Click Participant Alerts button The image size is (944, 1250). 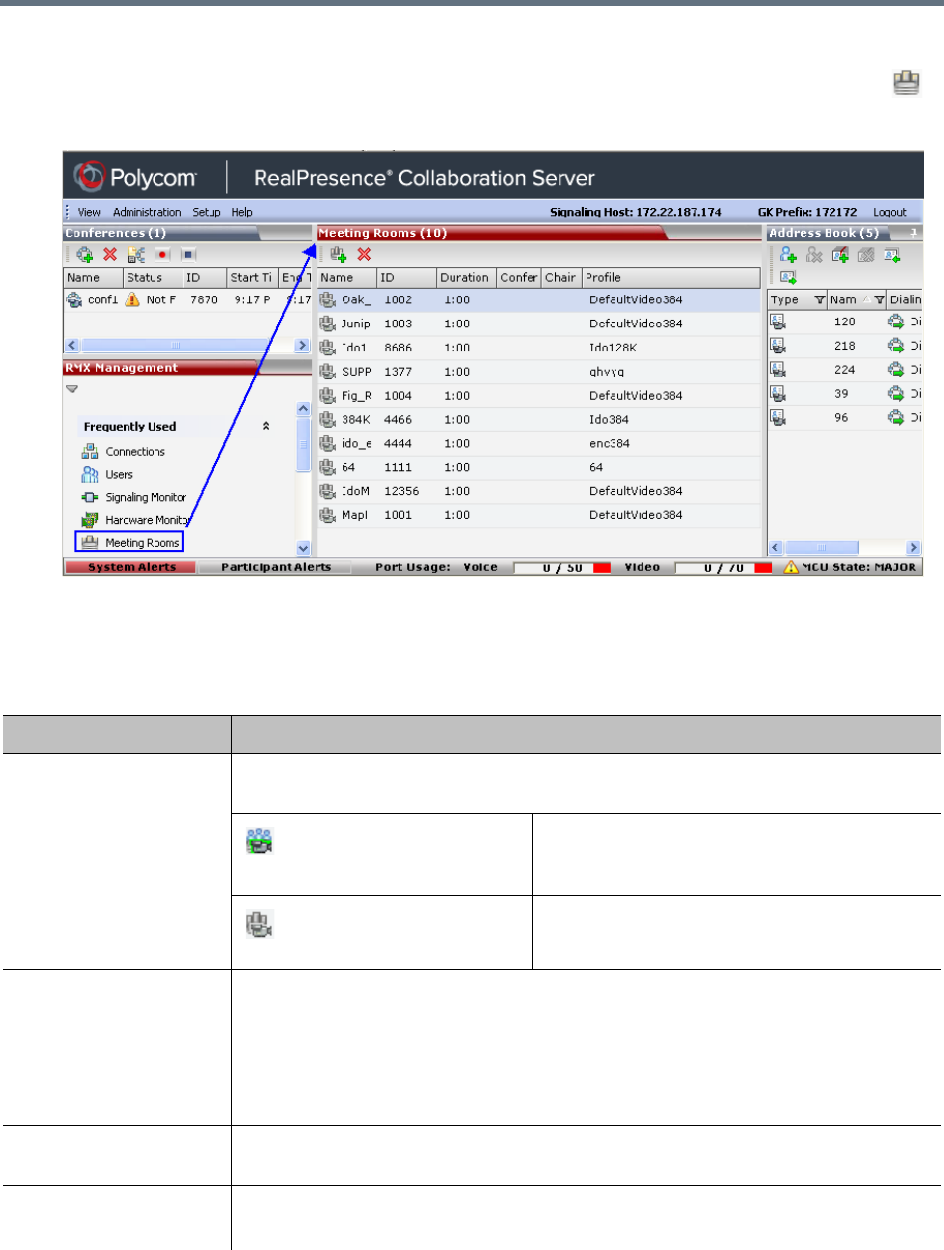pos(276,568)
